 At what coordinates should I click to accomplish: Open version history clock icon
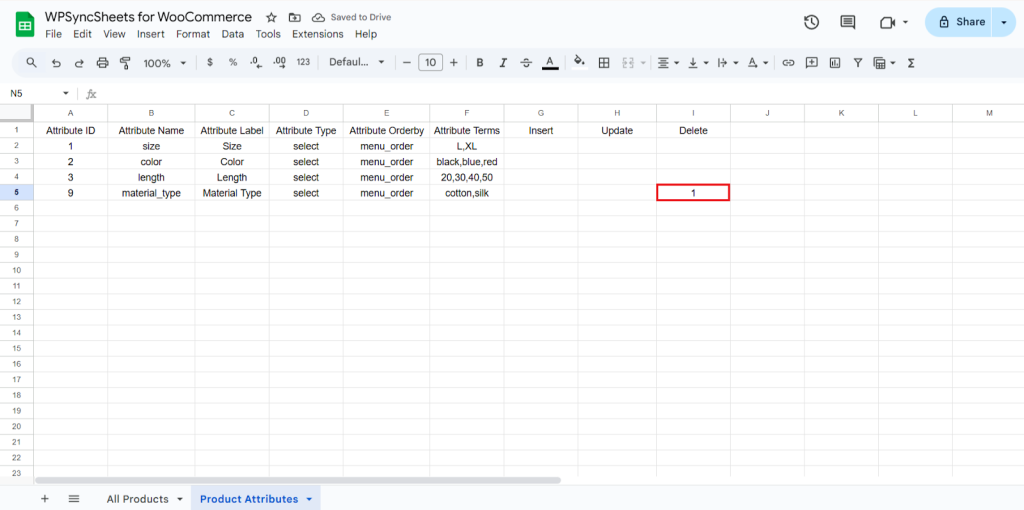click(811, 22)
